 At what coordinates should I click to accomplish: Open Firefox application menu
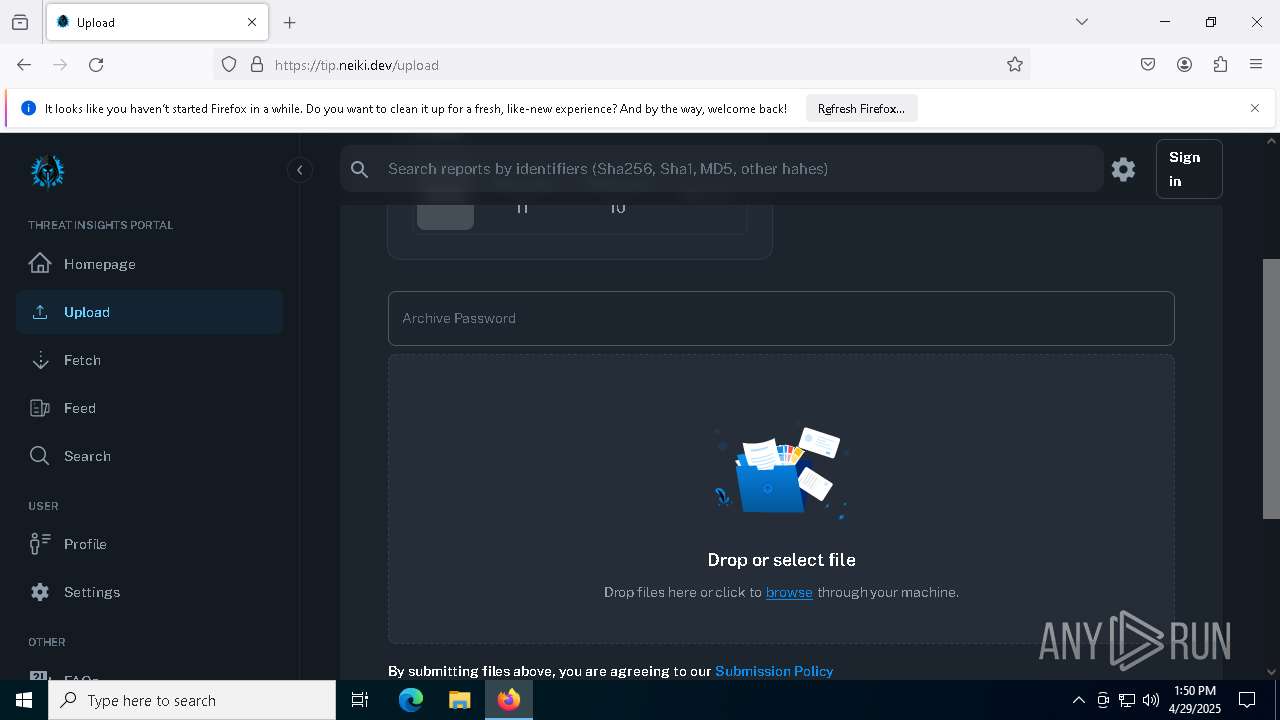coord(1256,64)
